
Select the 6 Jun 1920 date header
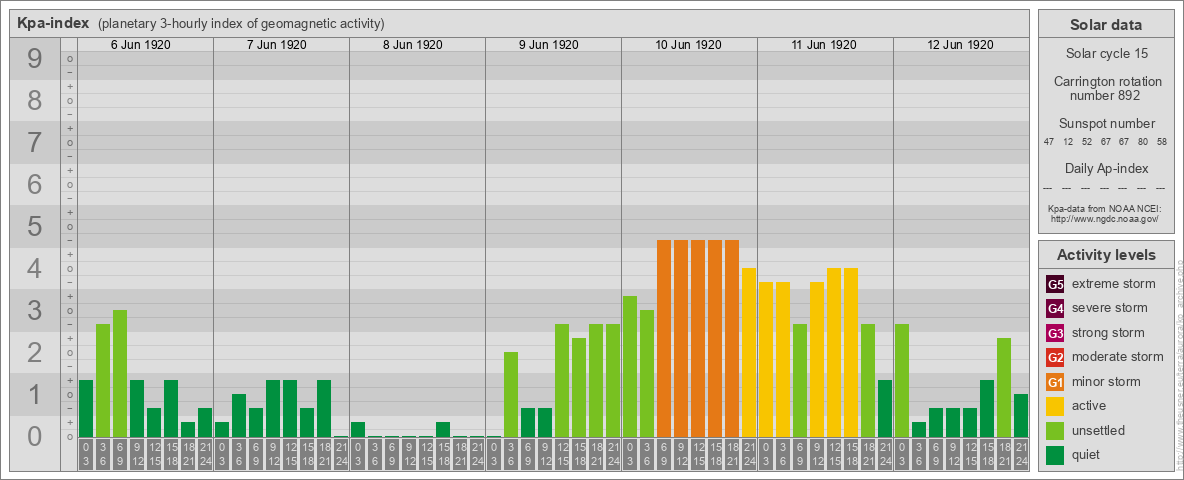(x=140, y=45)
